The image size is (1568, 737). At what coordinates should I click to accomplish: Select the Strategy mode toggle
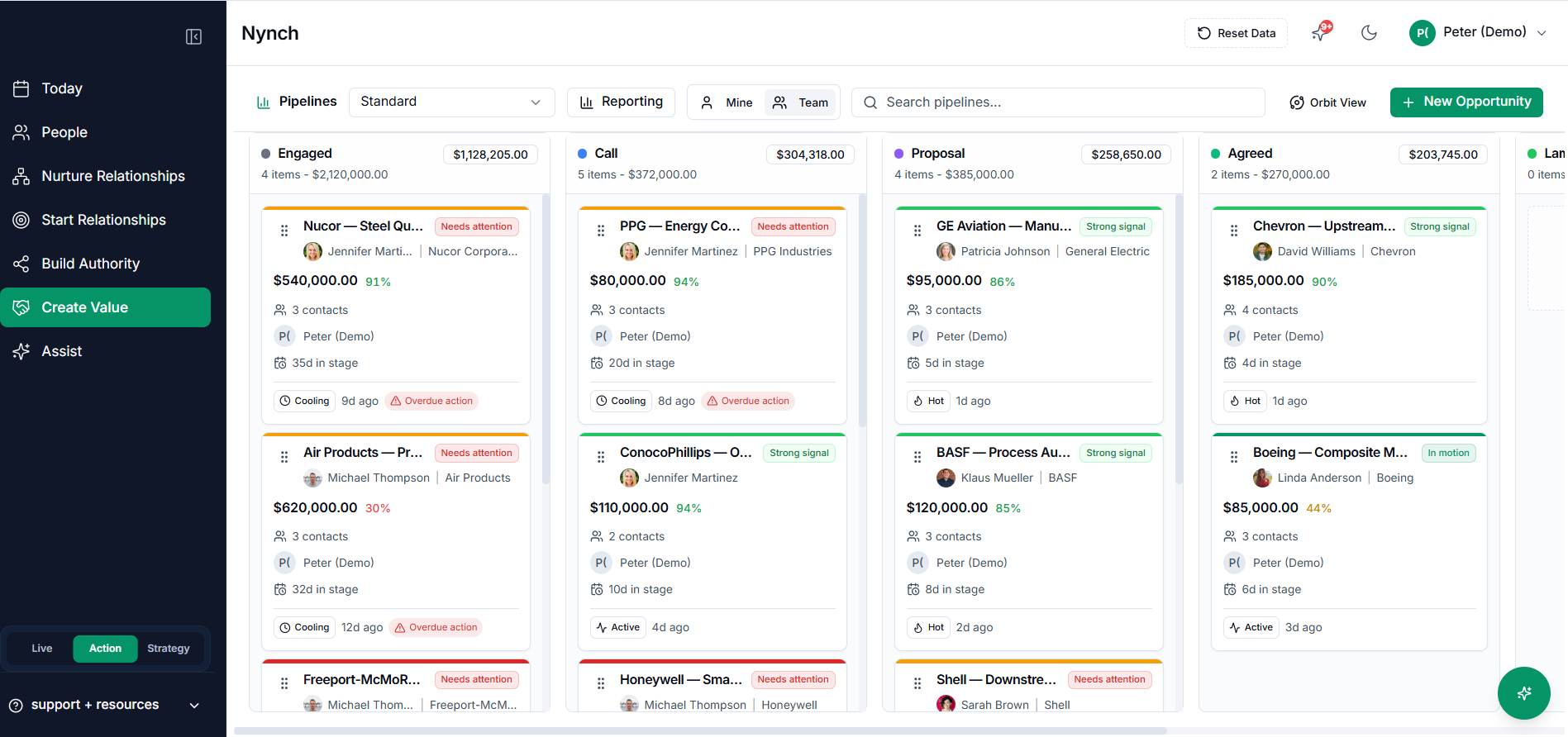coord(169,649)
